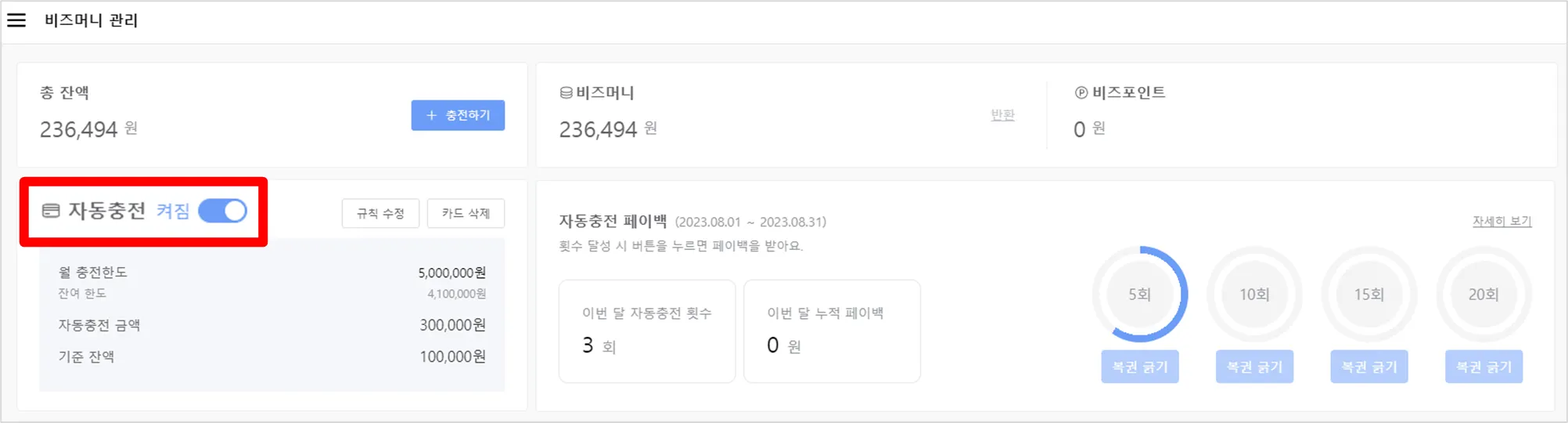Click the coin icon next to 비즈머니
The image size is (1568, 423).
coord(566,93)
